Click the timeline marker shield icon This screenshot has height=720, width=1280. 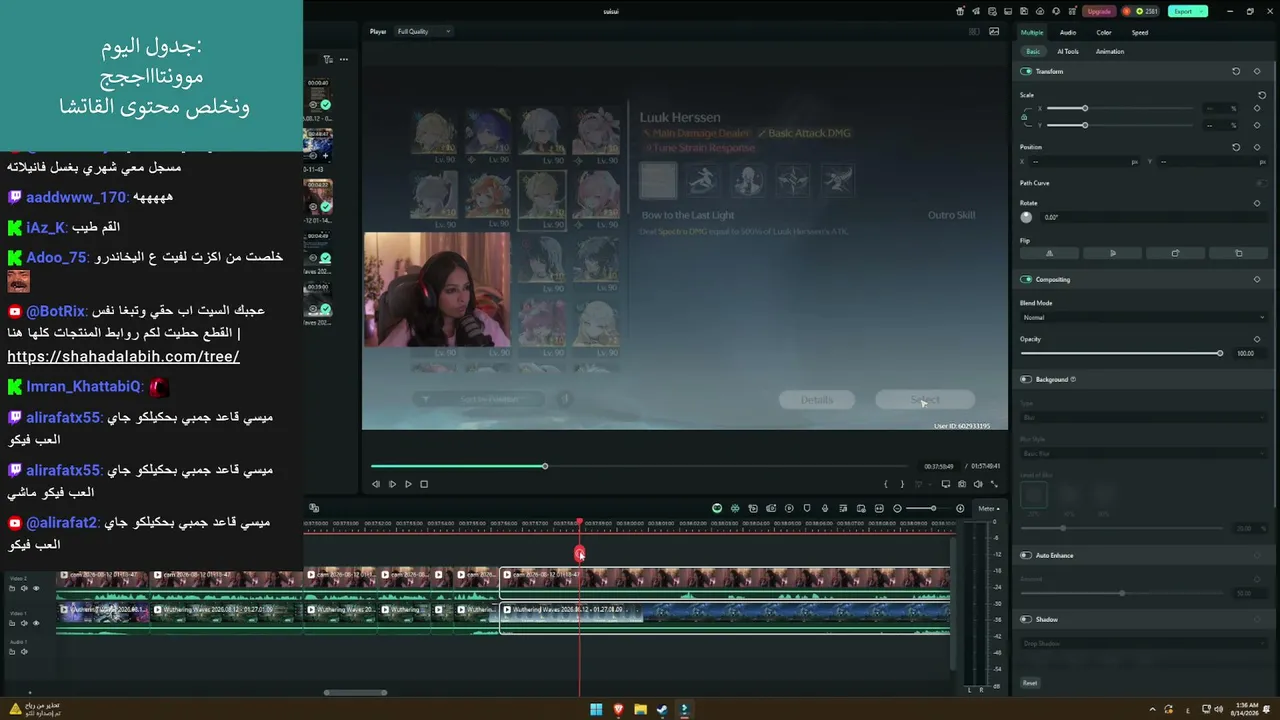pos(807,508)
